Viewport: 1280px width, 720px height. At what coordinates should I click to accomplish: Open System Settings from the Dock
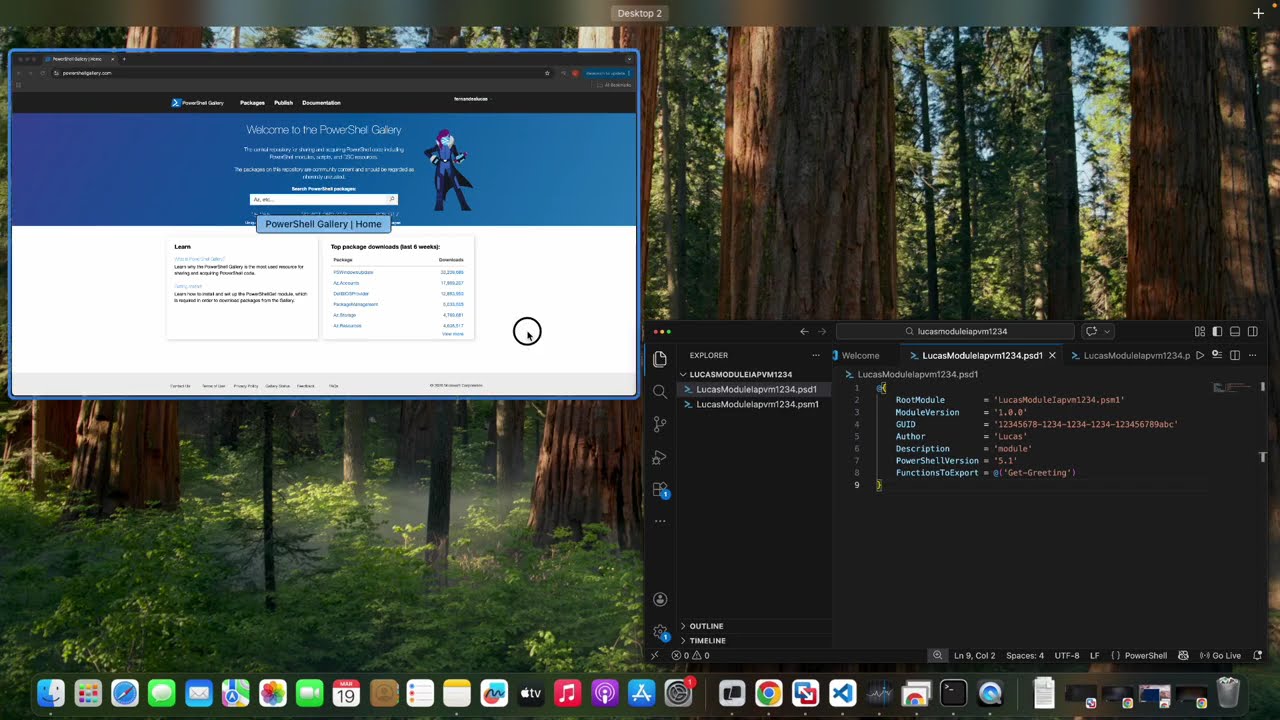pyautogui.click(x=679, y=692)
